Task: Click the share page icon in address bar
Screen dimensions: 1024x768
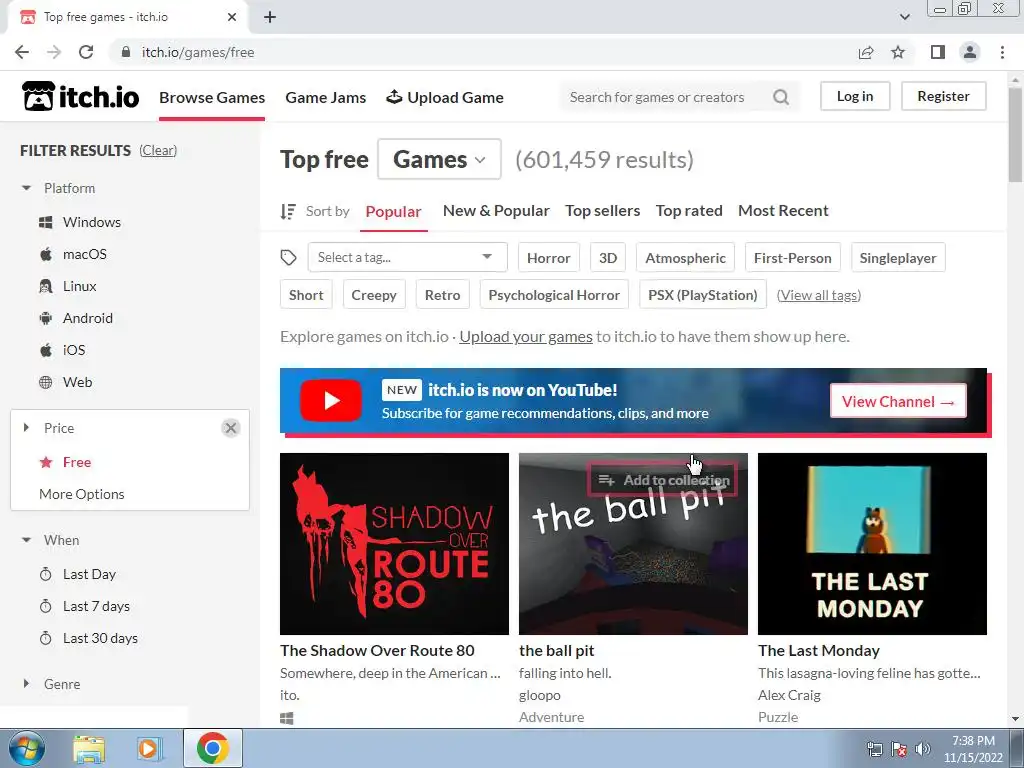Action: click(866, 52)
